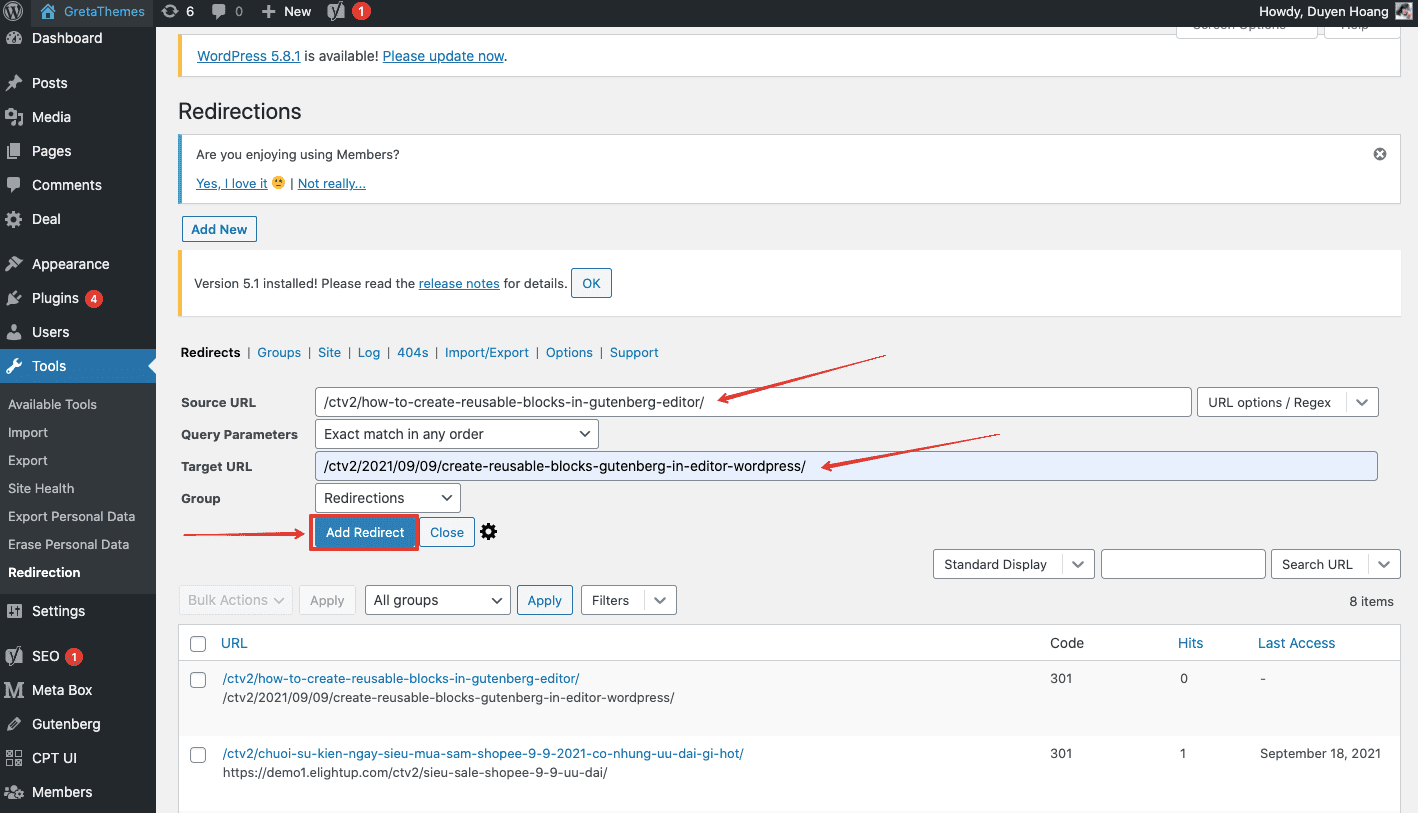1418x813 pixels.
Task: Open the Bulk Actions dropdown
Action: pyautogui.click(x=236, y=600)
